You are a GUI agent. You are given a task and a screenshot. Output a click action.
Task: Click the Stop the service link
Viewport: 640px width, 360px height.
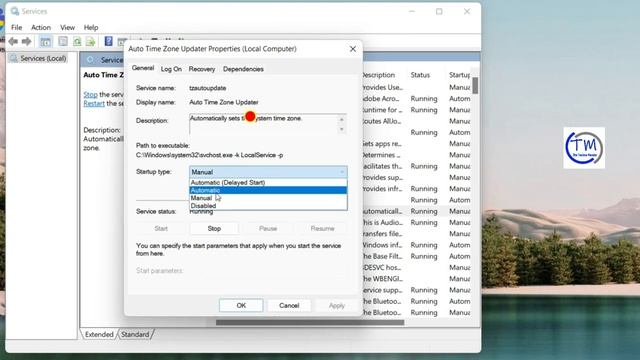click(91, 94)
